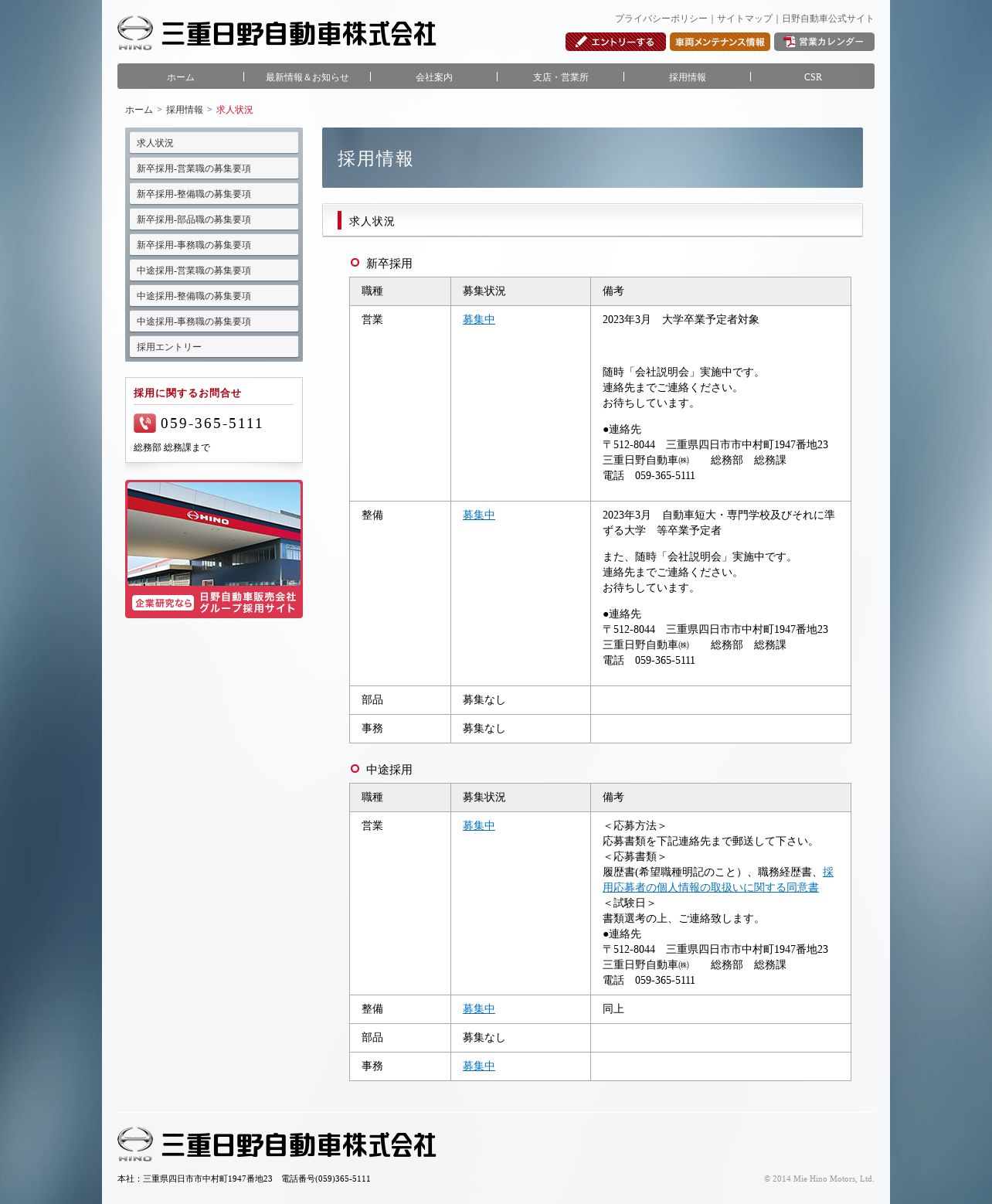Image resolution: width=992 pixels, height=1204 pixels.
Task: Open 新卒採用-事務職の募集要項 sidebar item
Action: (214, 245)
